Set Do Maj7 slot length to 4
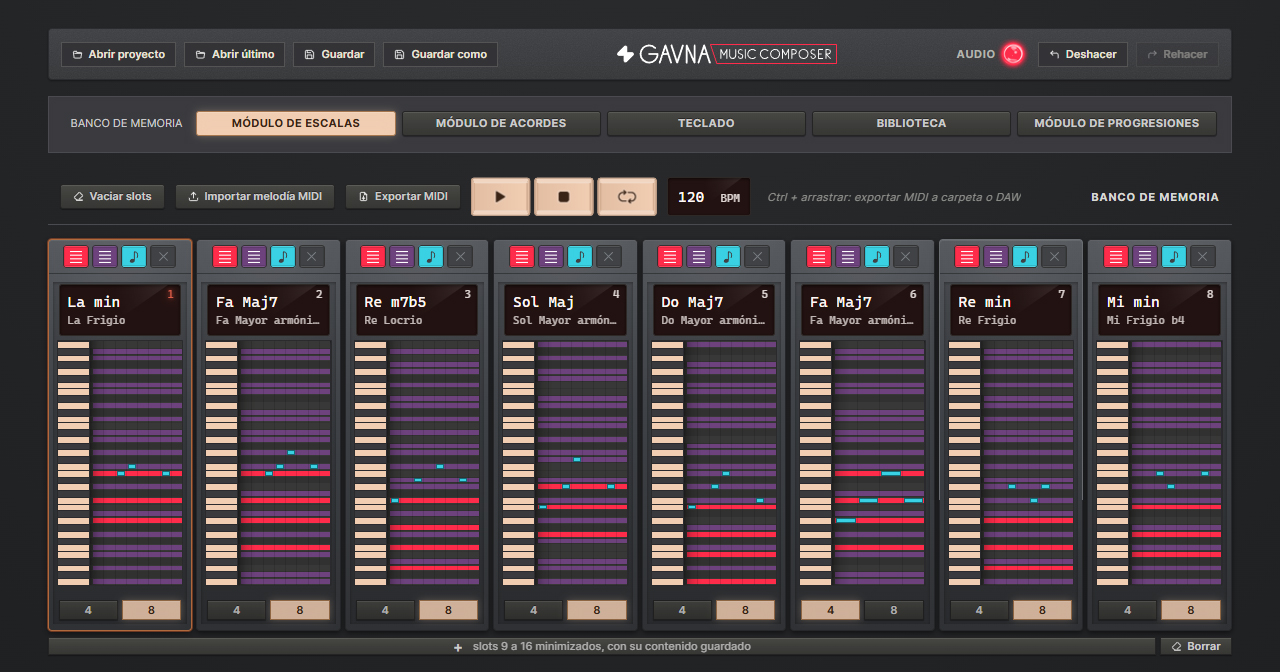1280x672 pixels. coord(682,610)
